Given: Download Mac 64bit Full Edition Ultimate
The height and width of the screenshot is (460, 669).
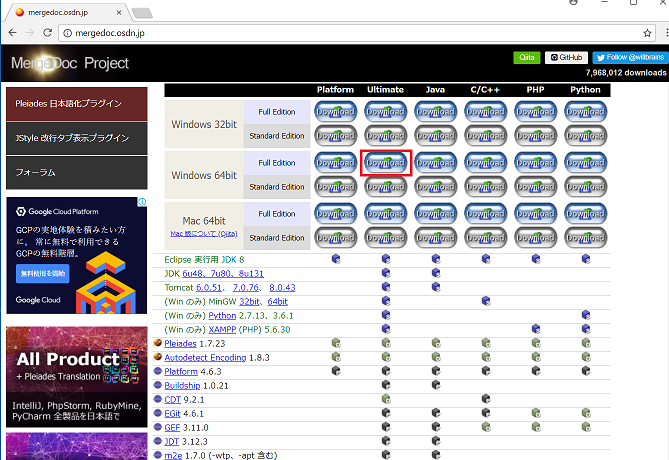Looking at the screenshot, I should [385, 213].
